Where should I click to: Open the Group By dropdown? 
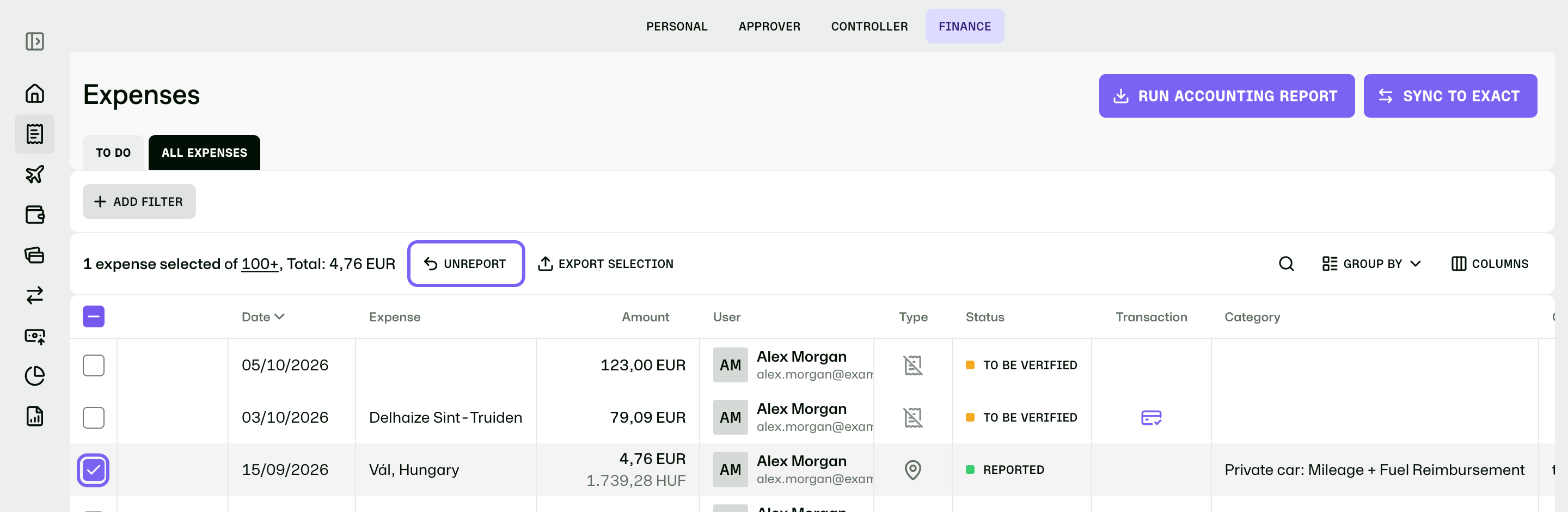(1371, 264)
